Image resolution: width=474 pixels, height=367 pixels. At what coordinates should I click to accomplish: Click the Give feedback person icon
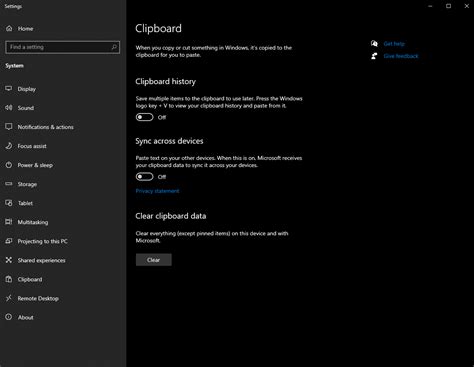(x=374, y=56)
